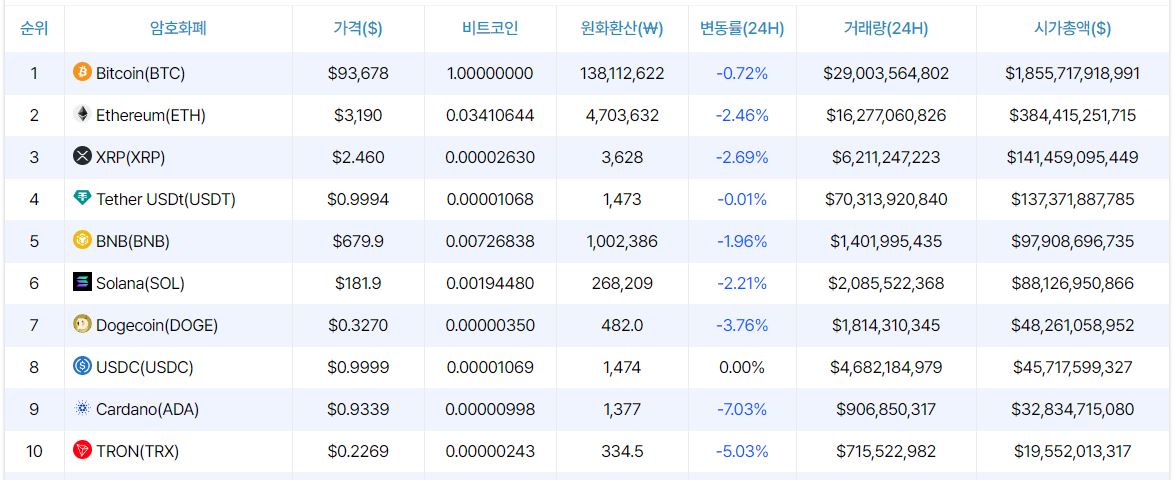Click Ethereum won value 4,703,632
Image resolution: width=1174 pixels, height=480 pixels.
tap(621, 115)
